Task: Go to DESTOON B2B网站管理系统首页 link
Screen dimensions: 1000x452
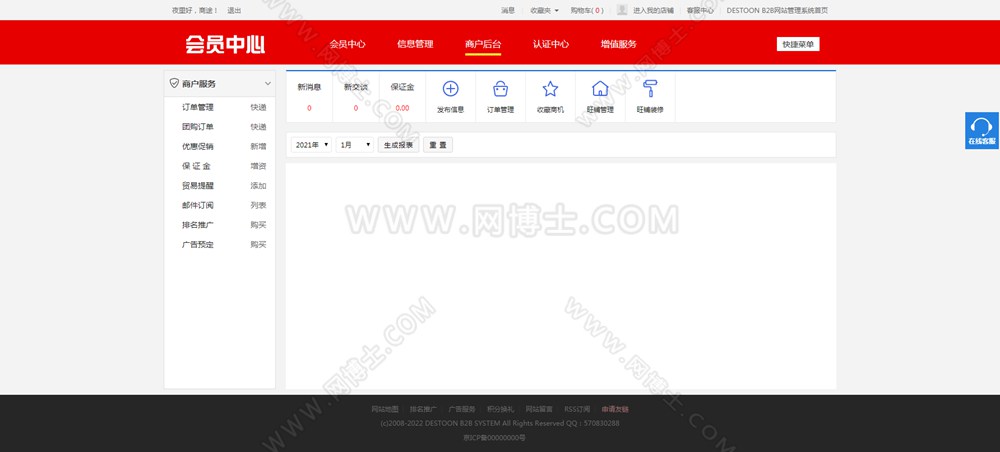Action: point(777,10)
